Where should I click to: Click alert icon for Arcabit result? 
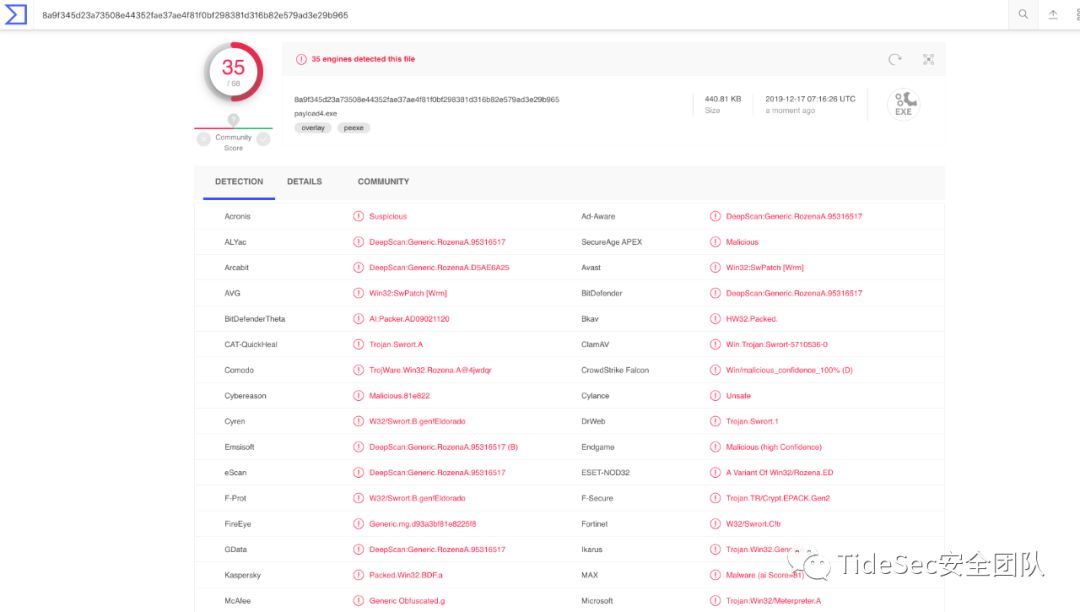[x=358, y=267]
